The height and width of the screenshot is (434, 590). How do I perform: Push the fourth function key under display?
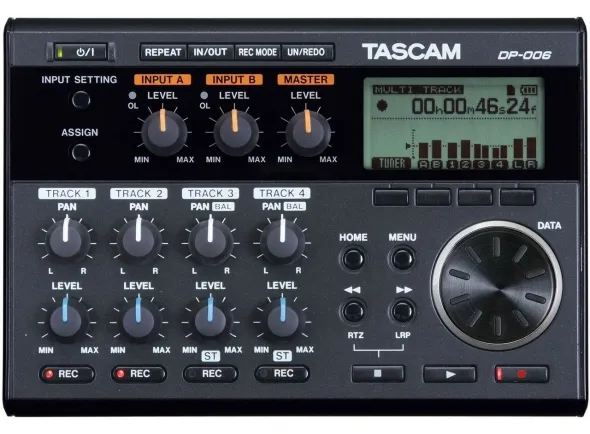coord(517,197)
